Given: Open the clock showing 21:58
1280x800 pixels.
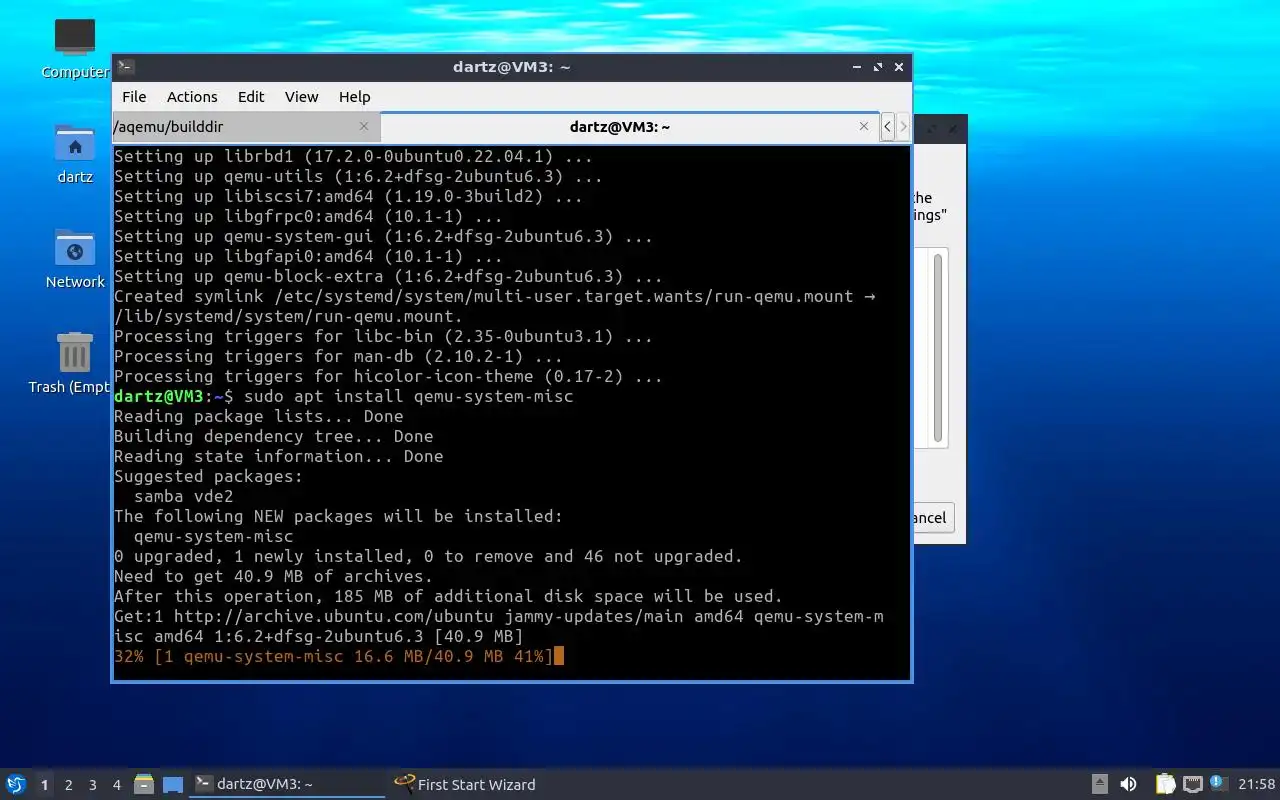Looking at the screenshot, I should click(x=1256, y=785).
